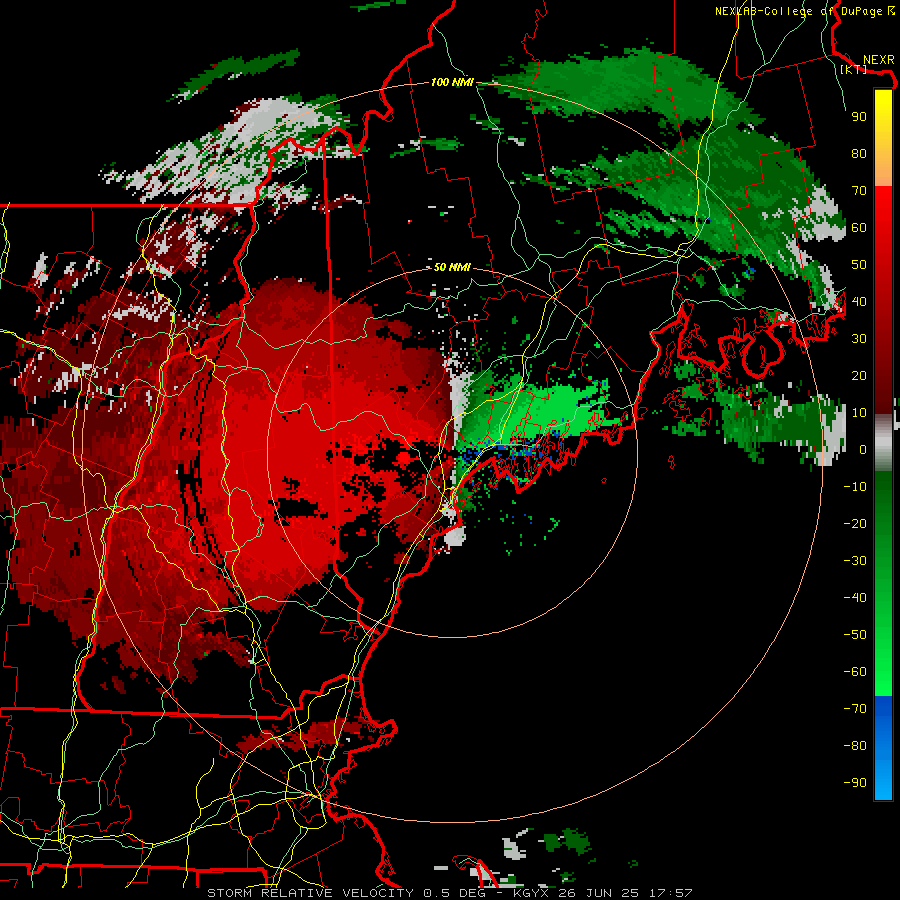Click the -90 value on velocity scale
The height and width of the screenshot is (900, 900).
(855, 783)
